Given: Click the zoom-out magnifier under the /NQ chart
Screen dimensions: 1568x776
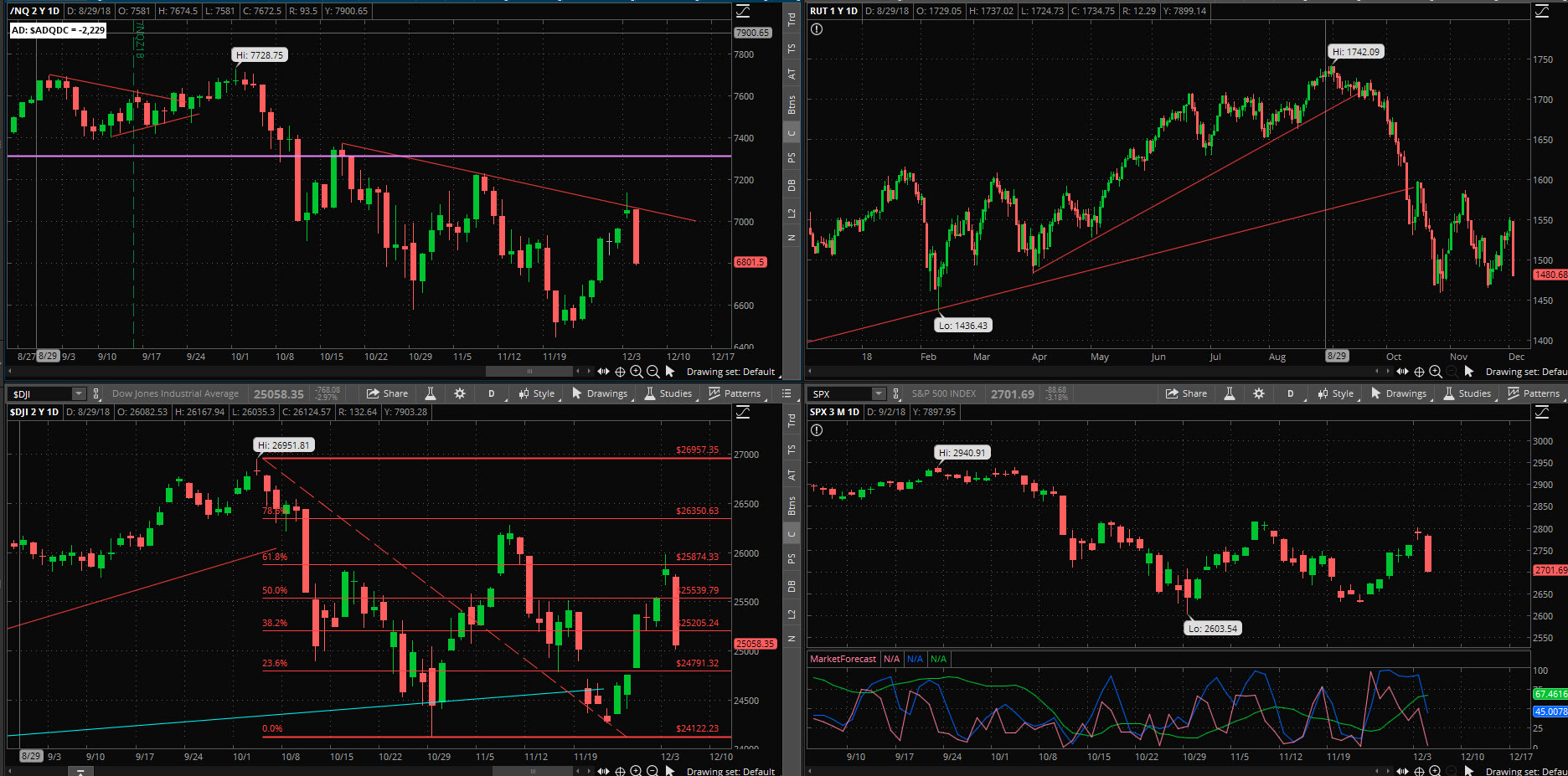Looking at the screenshot, I should pyautogui.click(x=652, y=372).
